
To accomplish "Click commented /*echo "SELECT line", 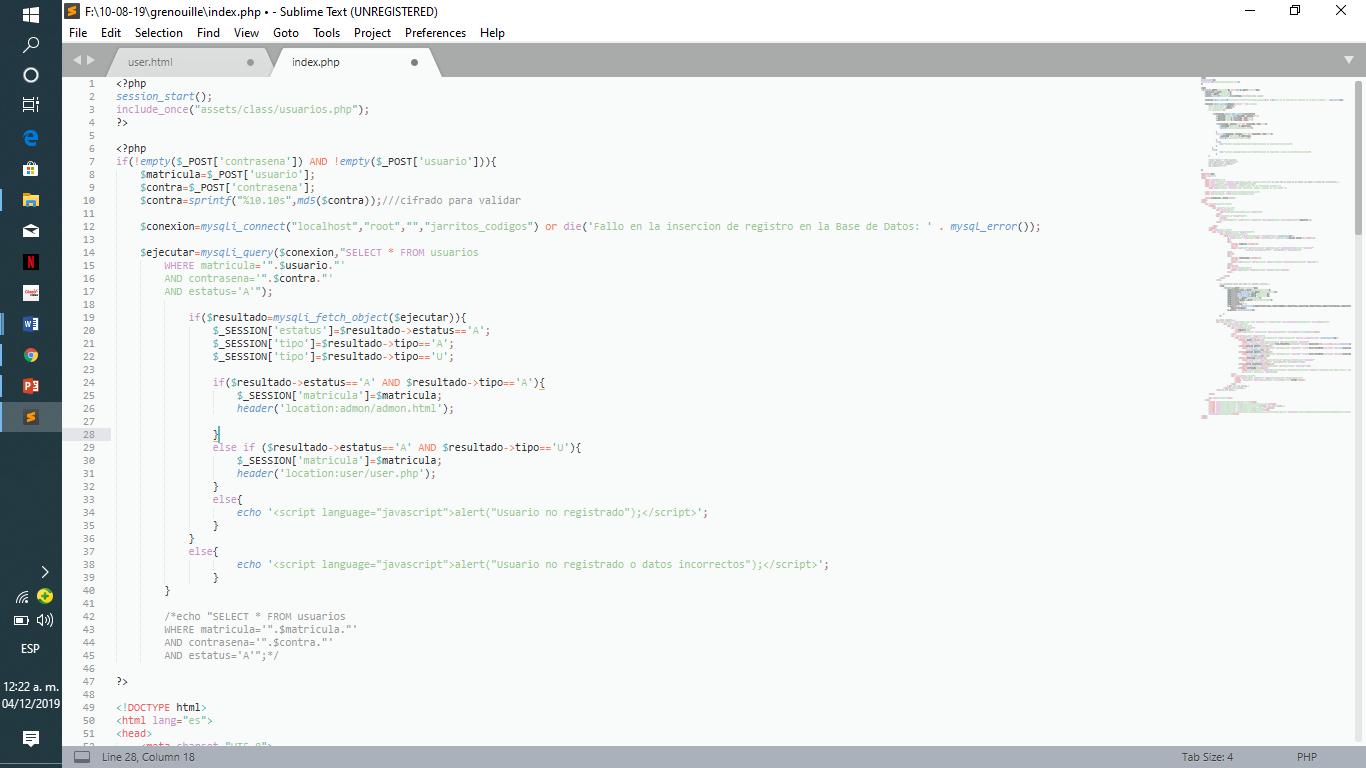I will pos(255,617).
